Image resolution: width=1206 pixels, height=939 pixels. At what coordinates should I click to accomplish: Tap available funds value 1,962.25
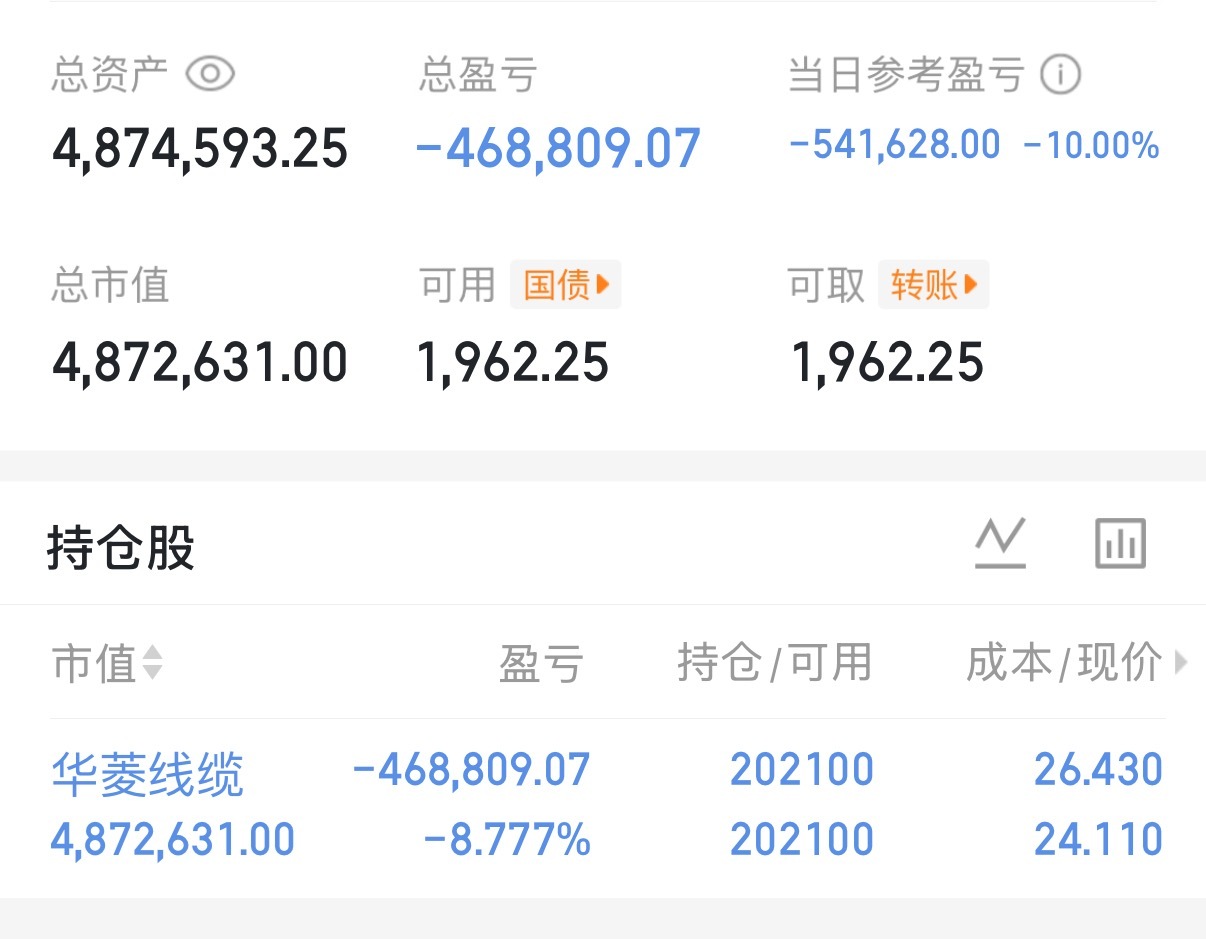tap(513, 362)
